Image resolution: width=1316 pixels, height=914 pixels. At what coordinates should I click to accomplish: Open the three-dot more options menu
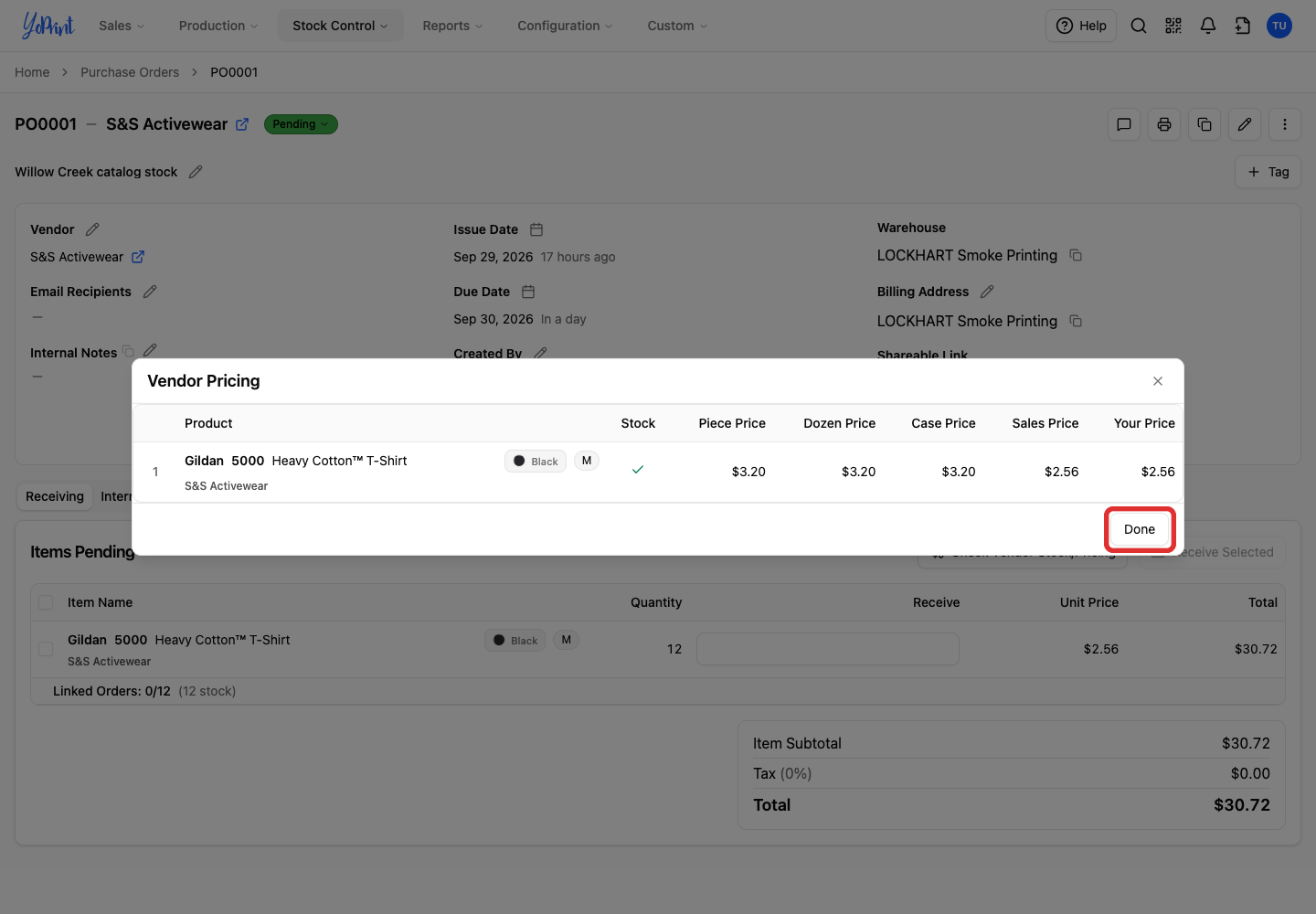point(1285,124)
